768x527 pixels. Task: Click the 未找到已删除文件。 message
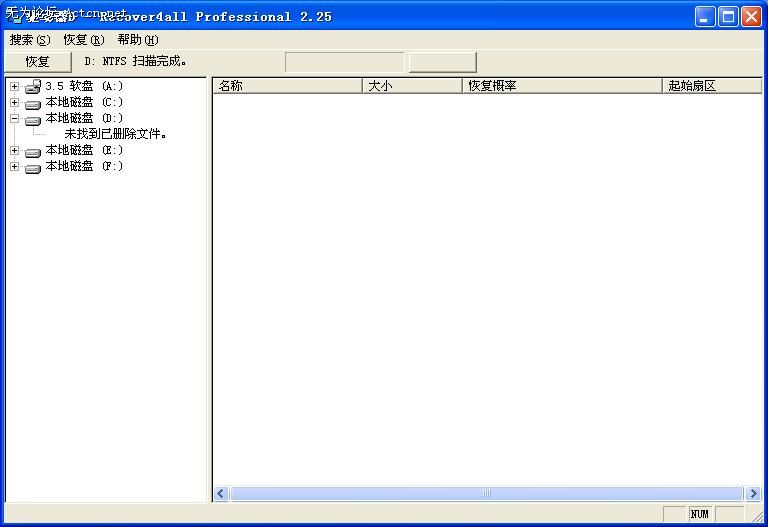[115, 134]
